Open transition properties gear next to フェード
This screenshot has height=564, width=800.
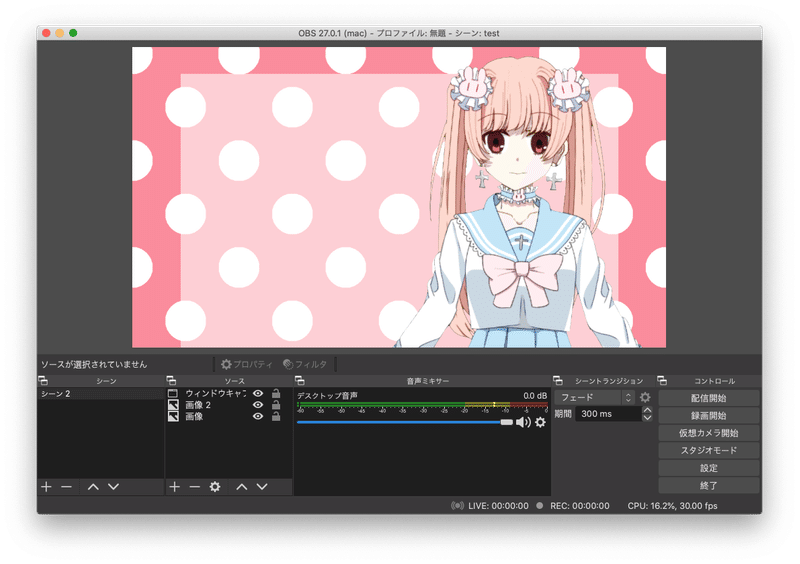[645, 397]
